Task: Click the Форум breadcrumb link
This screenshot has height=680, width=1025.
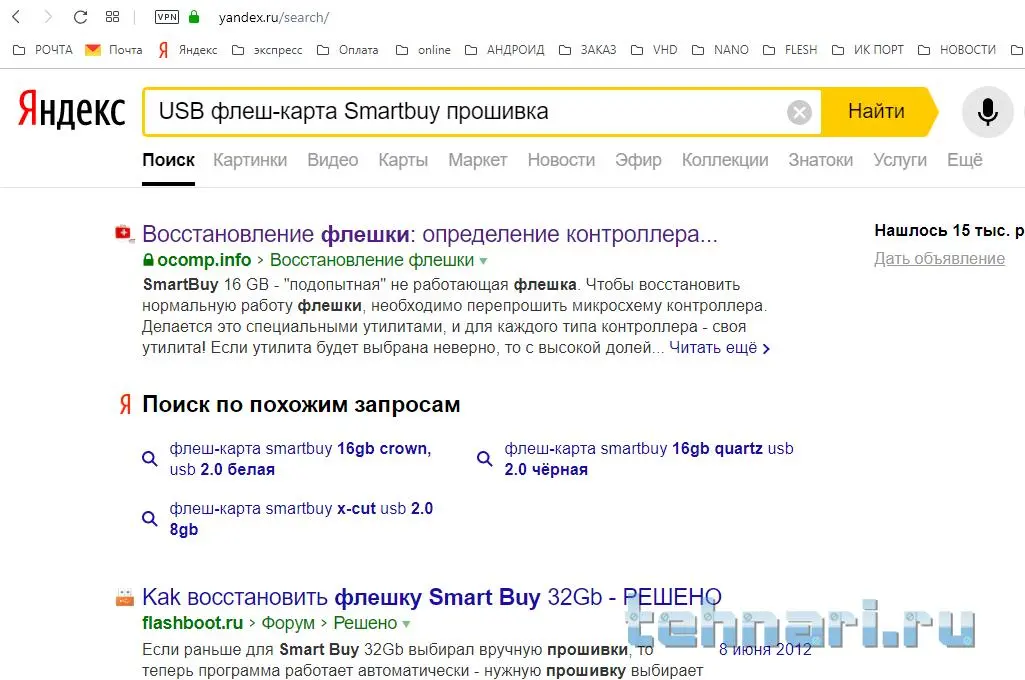Action: [288, 623]
